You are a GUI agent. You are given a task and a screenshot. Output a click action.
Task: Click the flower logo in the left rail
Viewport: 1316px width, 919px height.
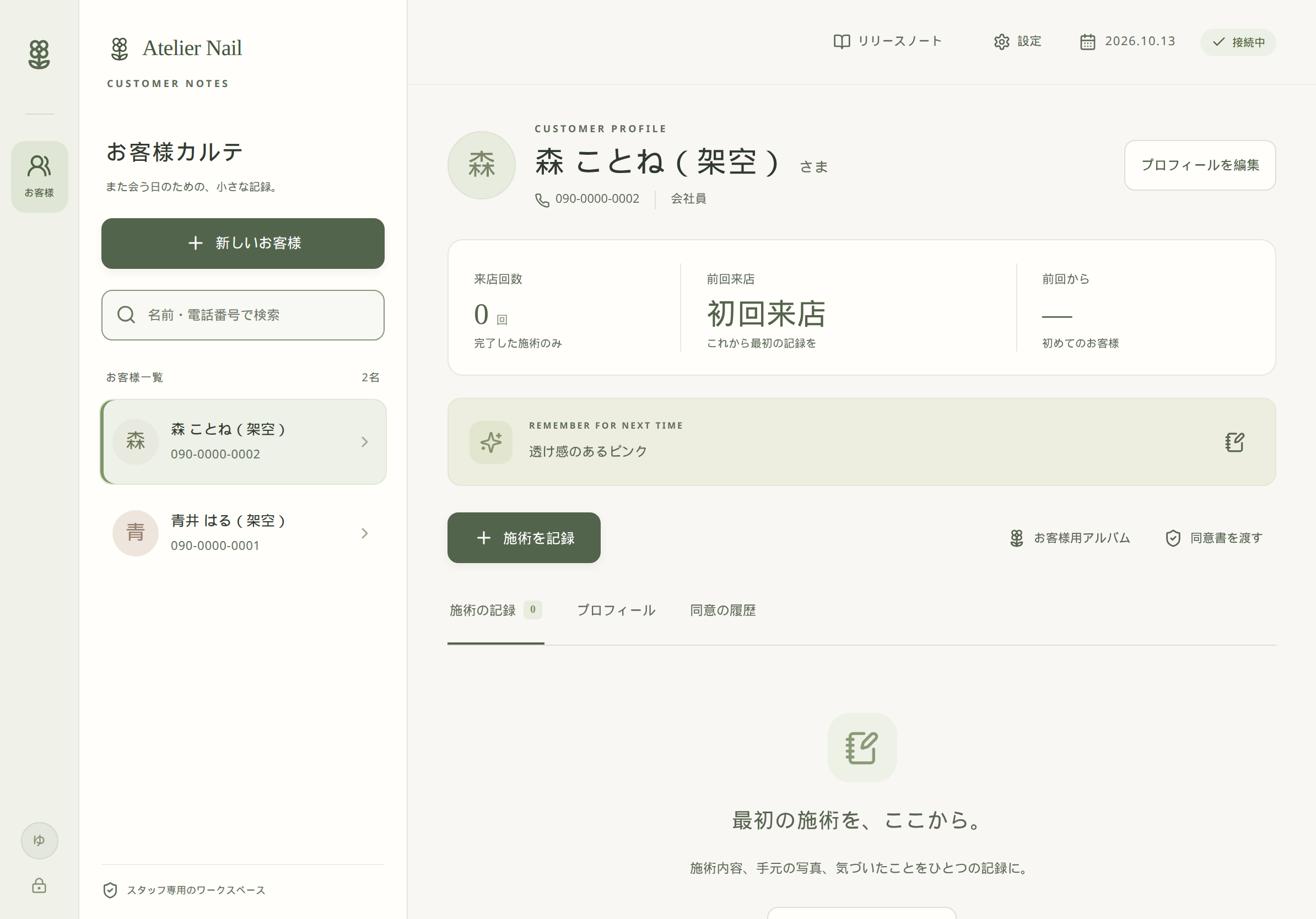pyautogui.click(x=39, y=55)
